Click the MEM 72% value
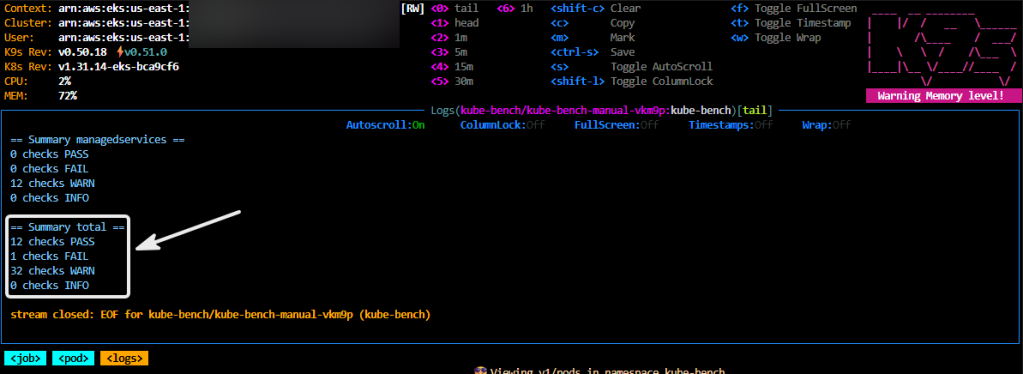Image resolution: width=1023 pixels, height=374 pixels. click(x=68, y=96)
